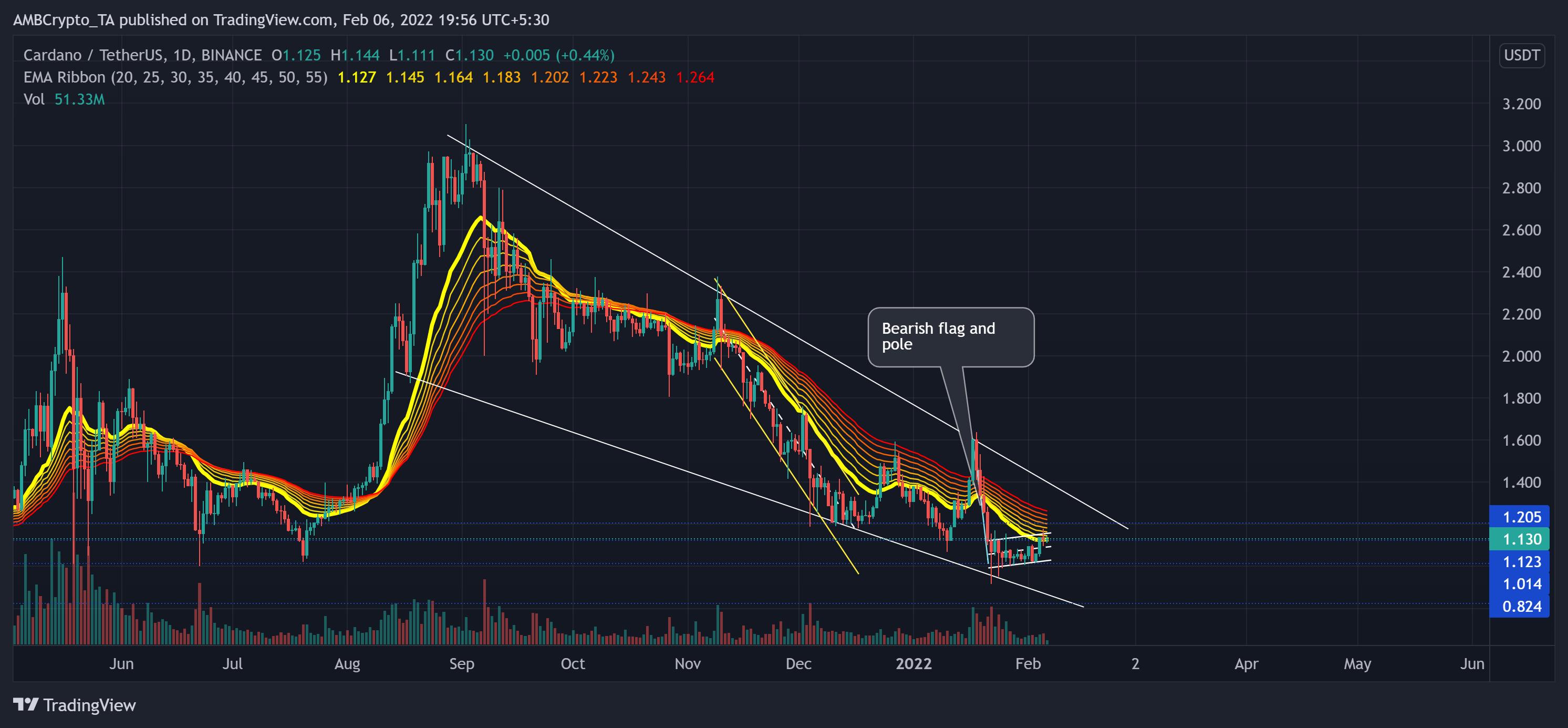Click the current price label 1.130
Screen dimensions: 1568x728
1519,539
